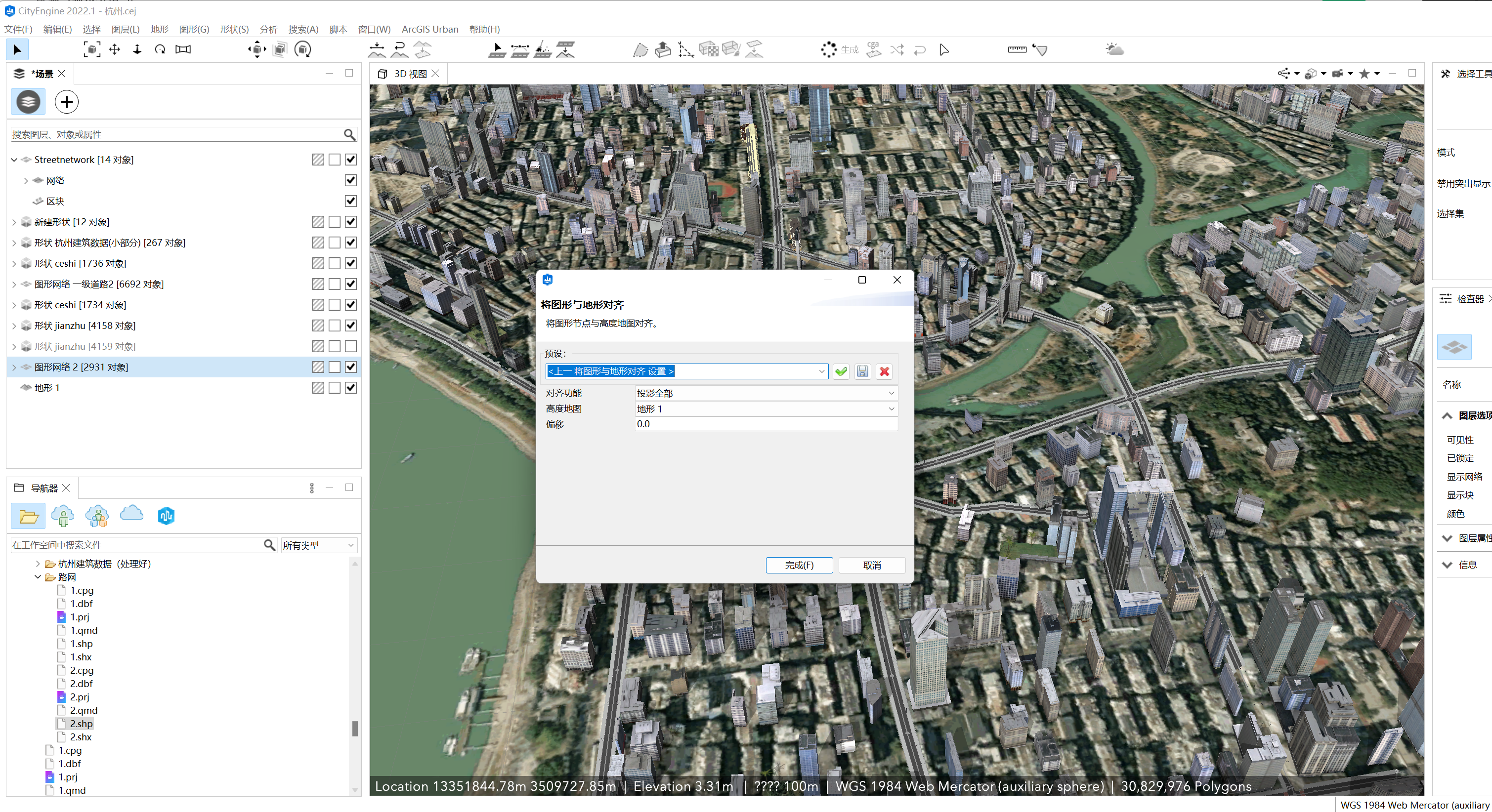The width and height of the screenshot is (1492, 812).
Task: Open the 所有类型 file filter dropdown
Action: click(x=318, y=546)
